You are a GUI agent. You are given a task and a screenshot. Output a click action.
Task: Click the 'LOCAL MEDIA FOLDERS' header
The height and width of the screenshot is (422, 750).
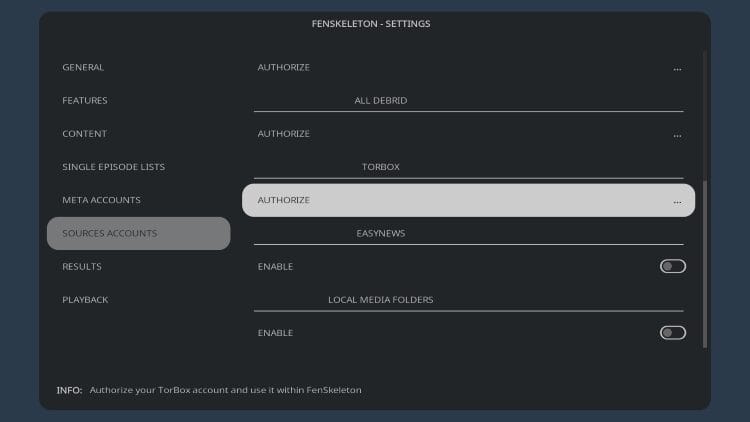pyautogui.click(x=381, y=300)
